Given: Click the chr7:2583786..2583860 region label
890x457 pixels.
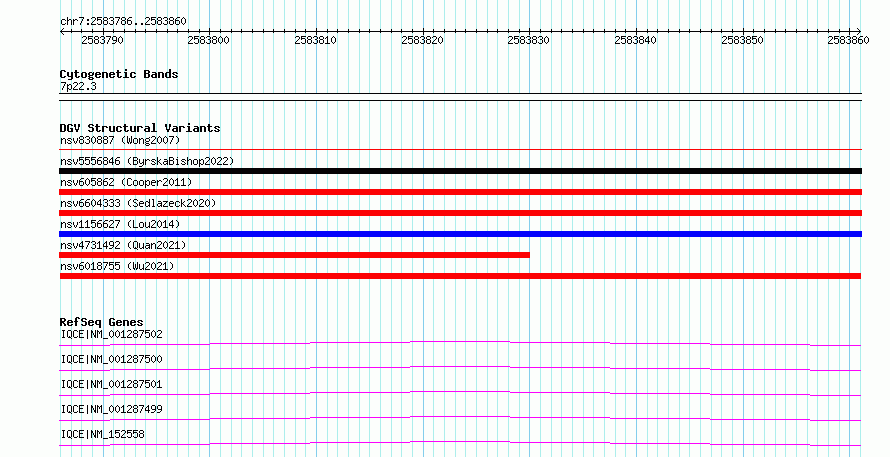Looking at the screenshot, I should pos(123,22).
